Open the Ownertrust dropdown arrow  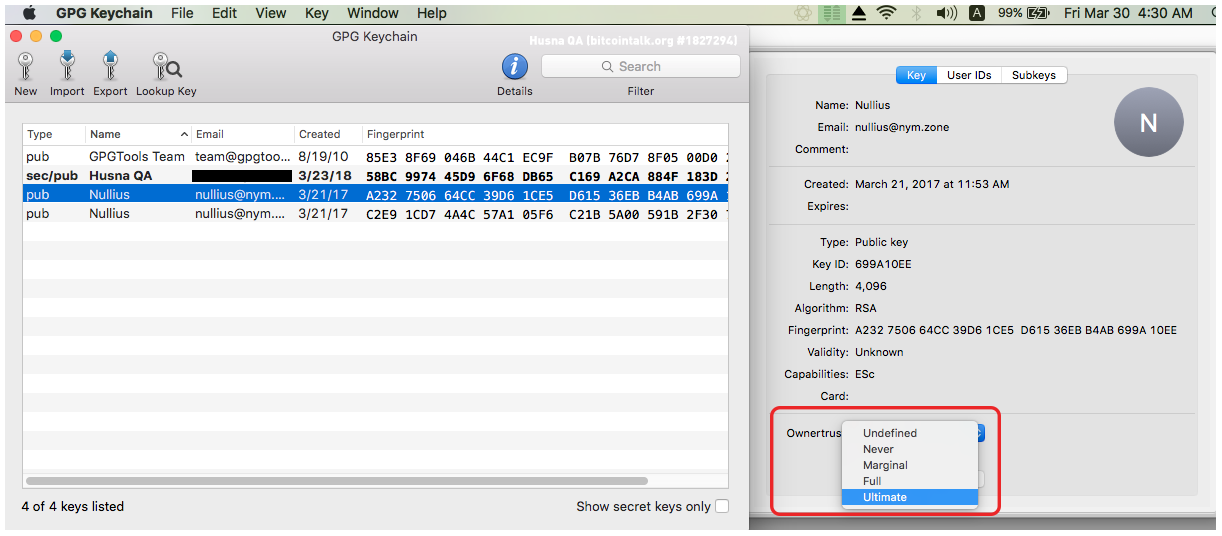(x=981, y=433)
